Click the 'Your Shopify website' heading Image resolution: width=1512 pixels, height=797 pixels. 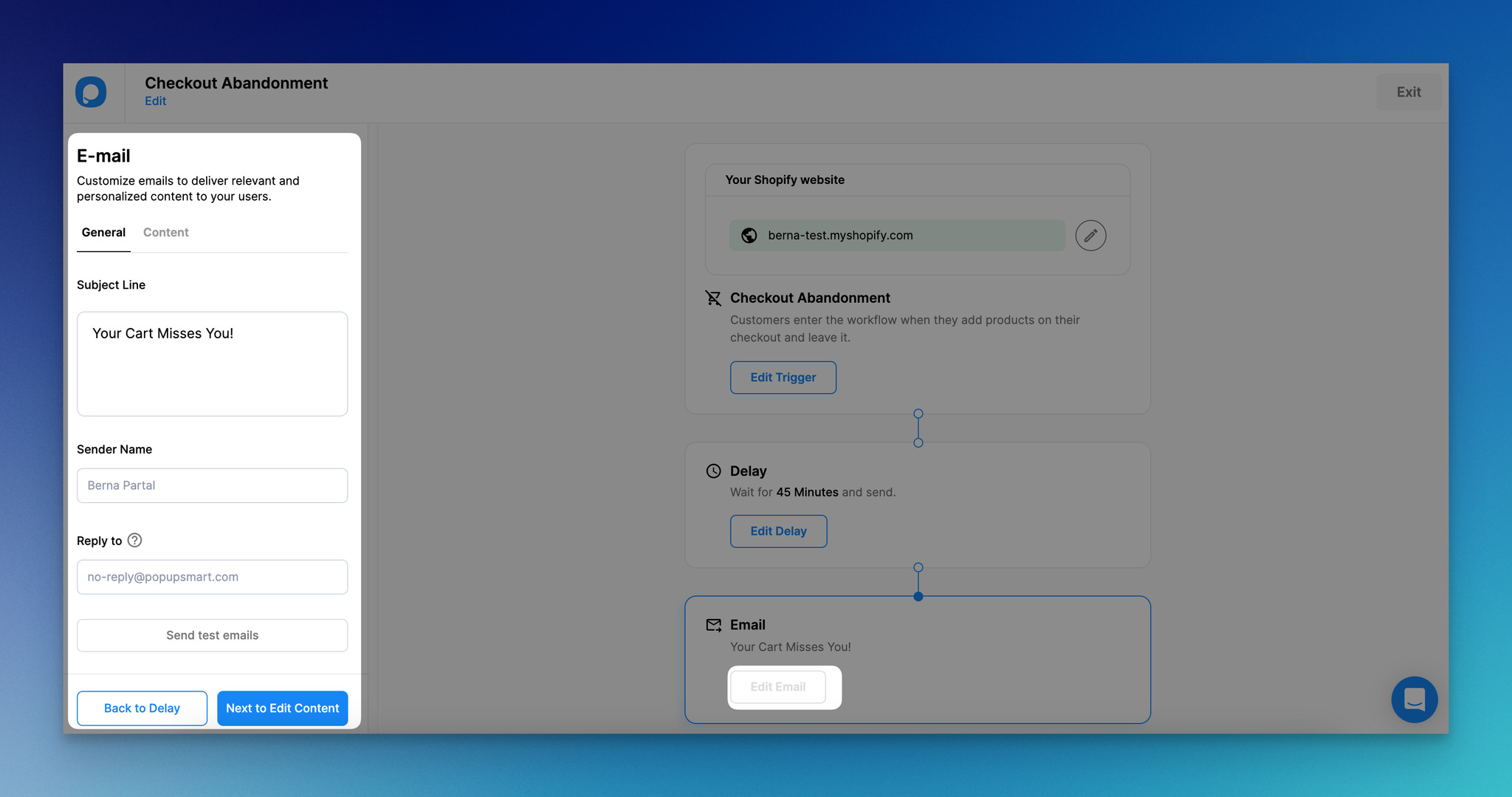point(785,179)
